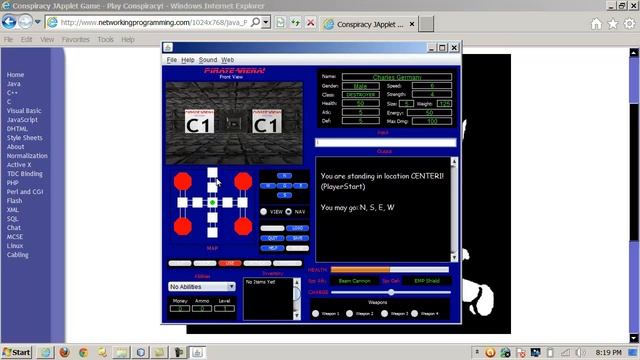Select the Weapon 2 radio button
The width and height of the screenshot is (640, 360).
tap(349, 313)
